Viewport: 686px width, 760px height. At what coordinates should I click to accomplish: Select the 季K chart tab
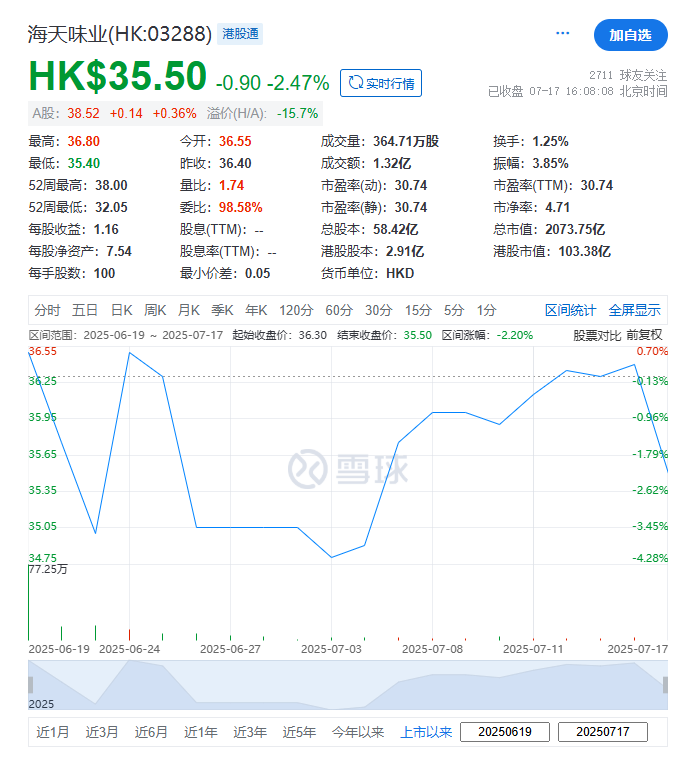pos(223,310)
